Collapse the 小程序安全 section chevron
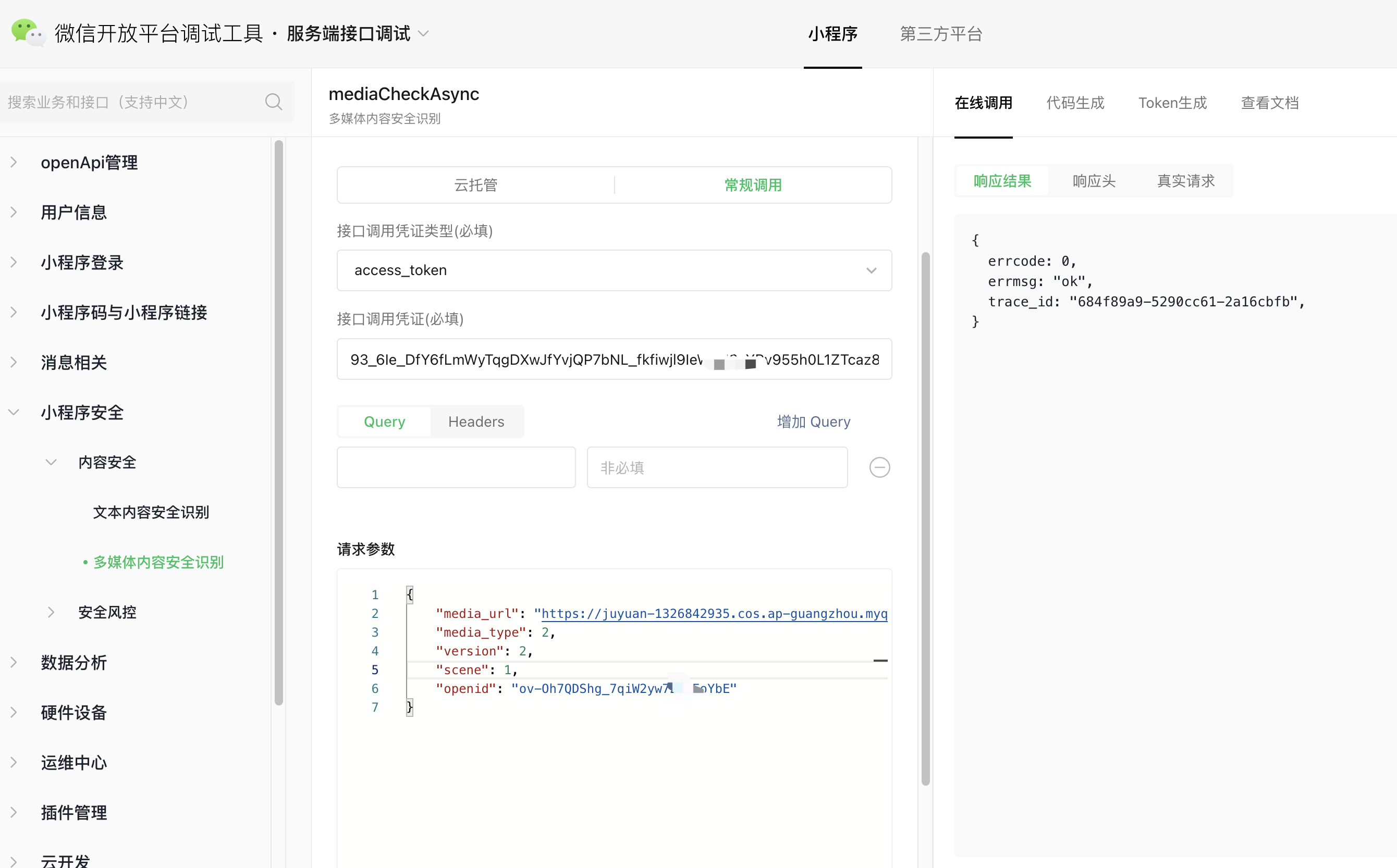The height and width of the screenshot is (868, 1397). click(x=14, y=412)
